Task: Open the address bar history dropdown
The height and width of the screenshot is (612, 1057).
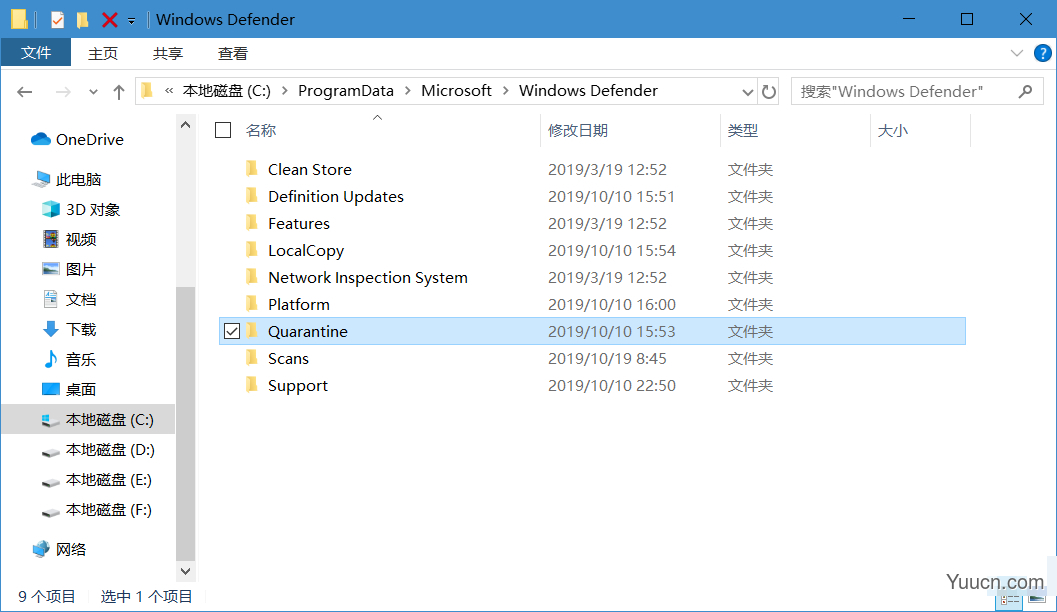Action: tap(747, 92)
